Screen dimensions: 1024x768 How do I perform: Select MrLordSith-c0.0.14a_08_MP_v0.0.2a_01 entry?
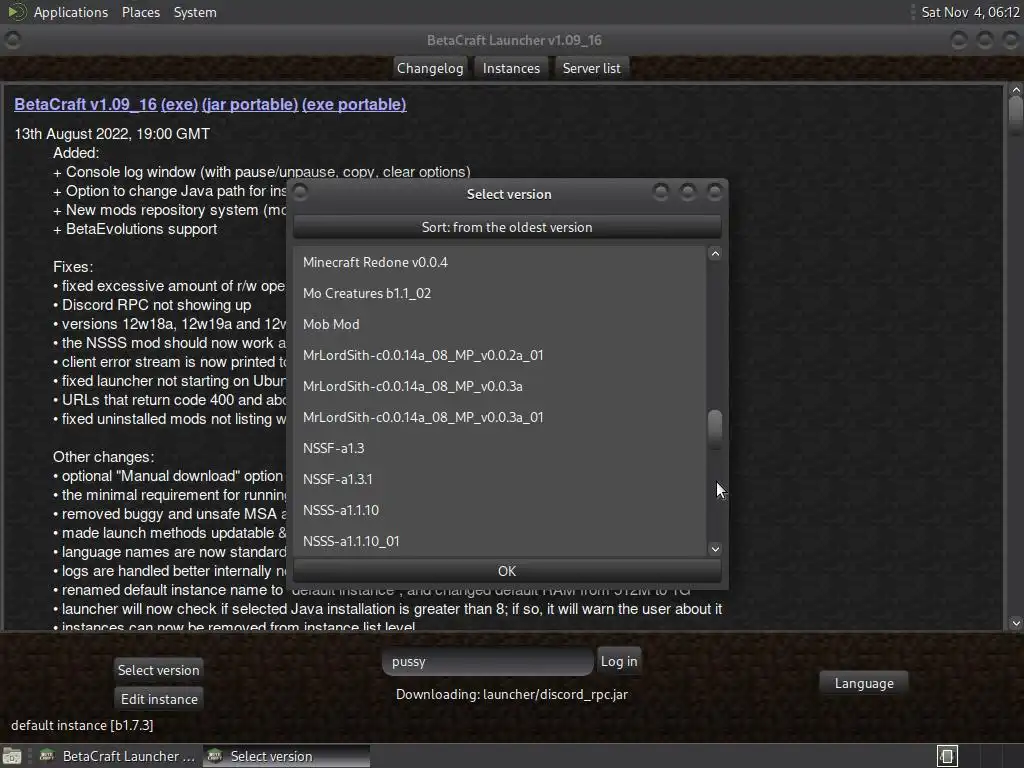[500, 355]
